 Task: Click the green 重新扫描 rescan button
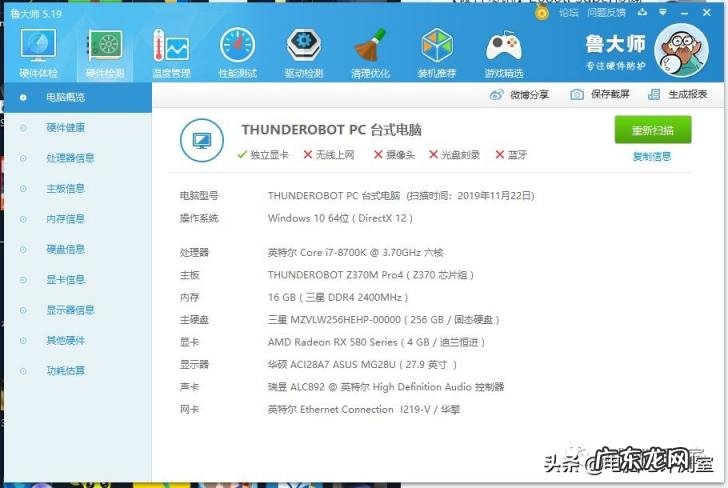coord(653,130)
